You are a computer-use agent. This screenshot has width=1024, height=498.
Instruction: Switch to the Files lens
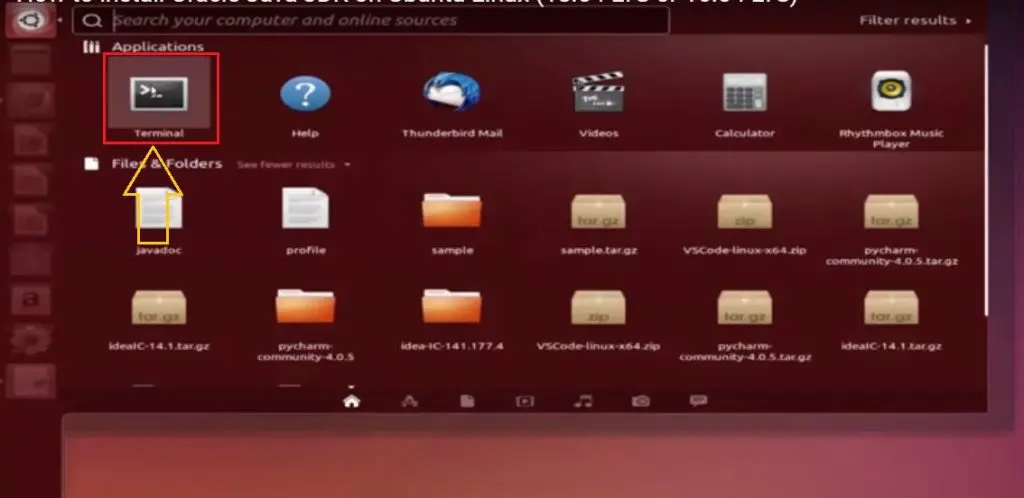tap(467, 401)
